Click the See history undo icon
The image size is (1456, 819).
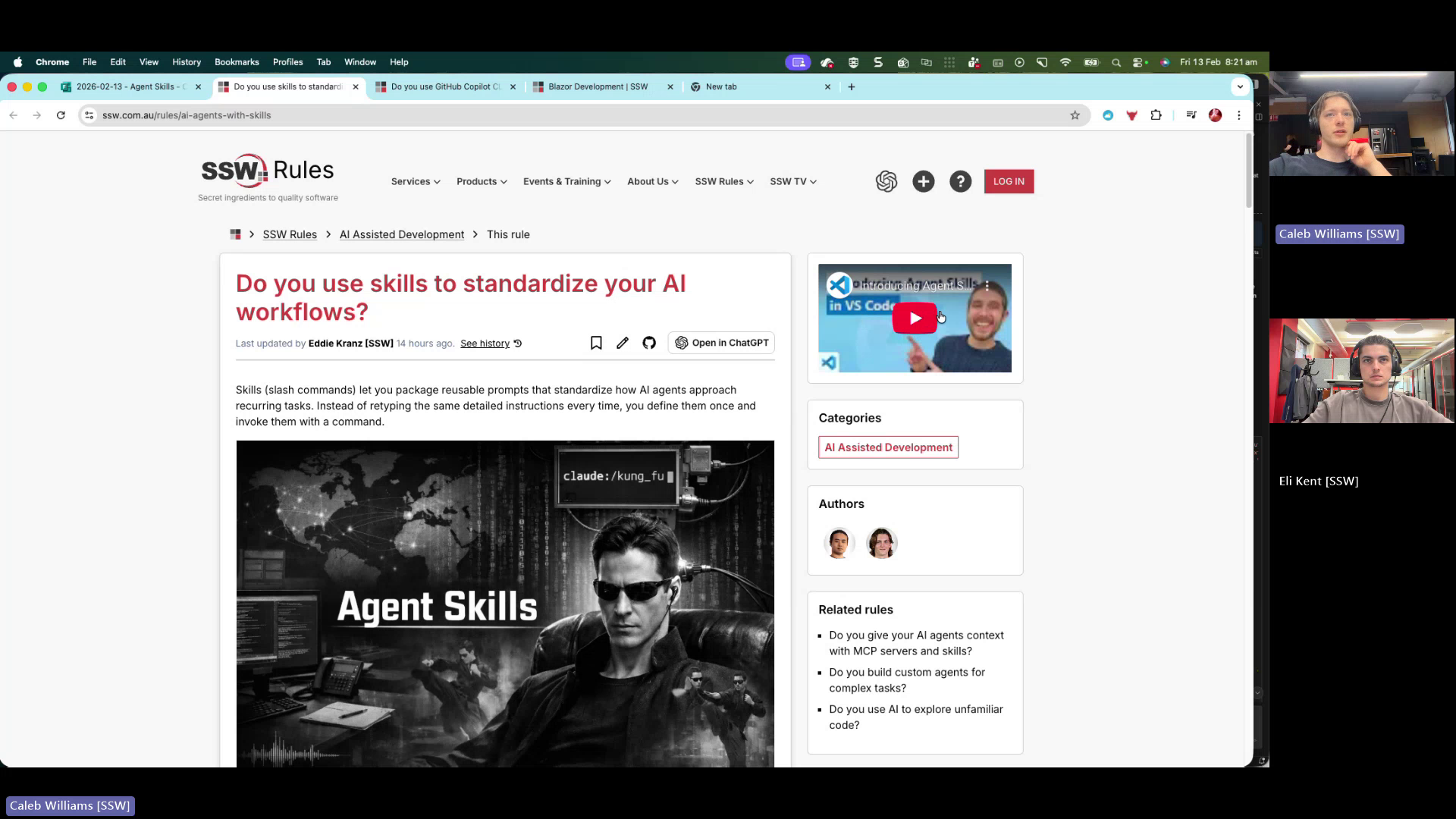click(x=517, y=343)
